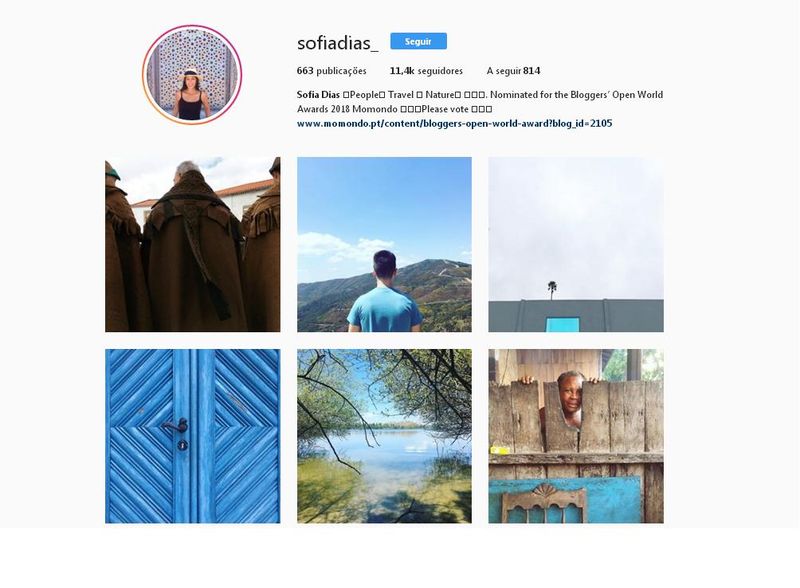Click the 663 publicações count
The height and width of the screenshot is (588, 800).
click(x=331, y=71)
